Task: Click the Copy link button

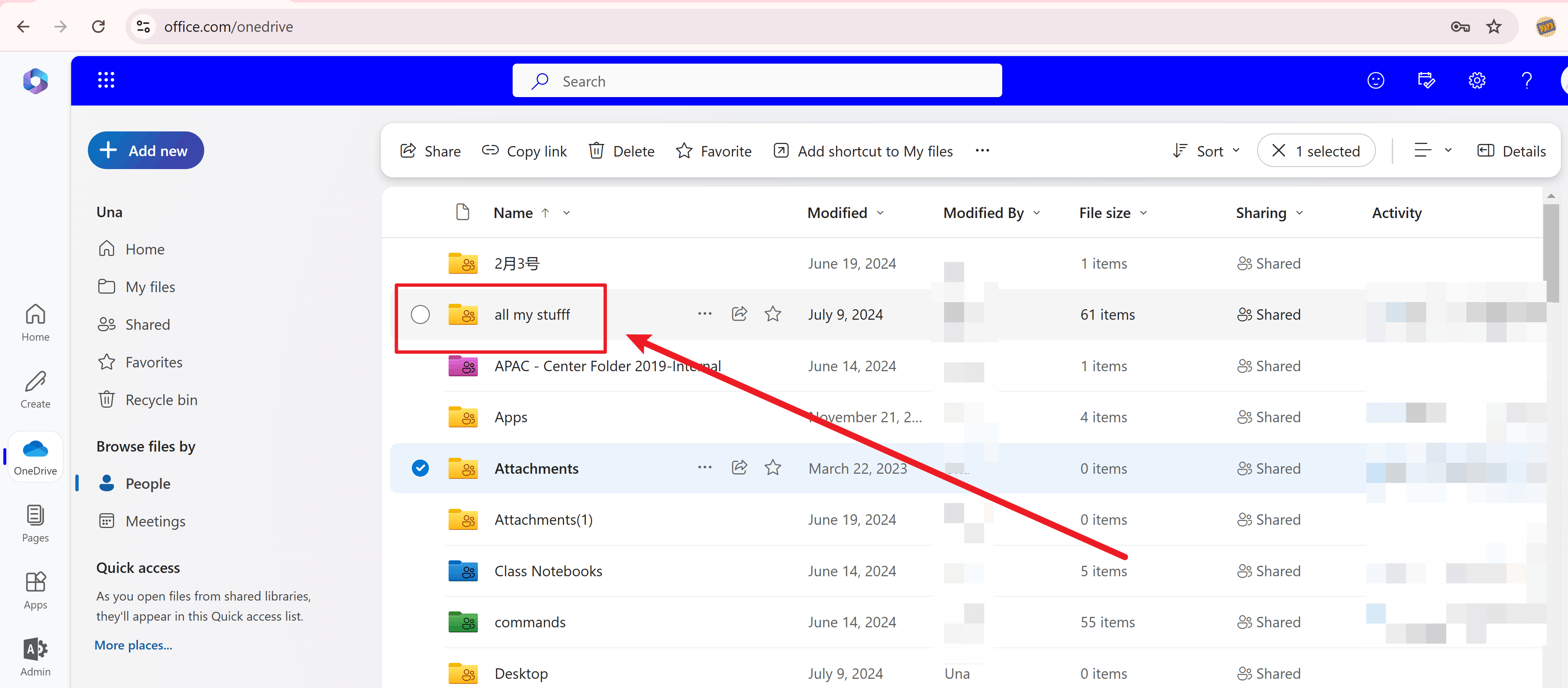Action: 524,150
